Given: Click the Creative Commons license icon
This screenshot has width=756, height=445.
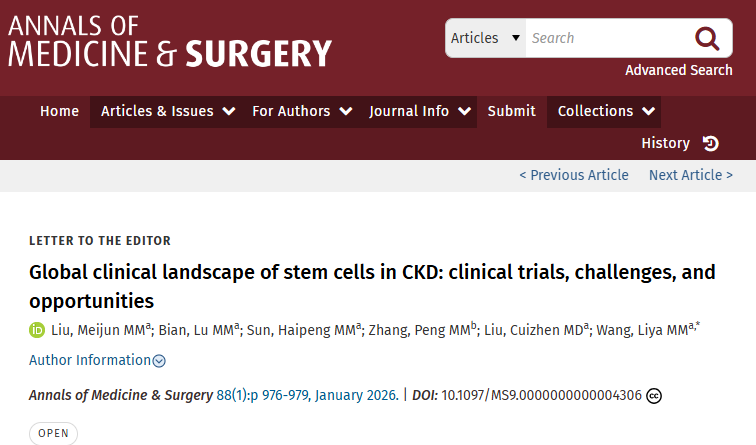Looking at the screenshot, I should (654, 395).
